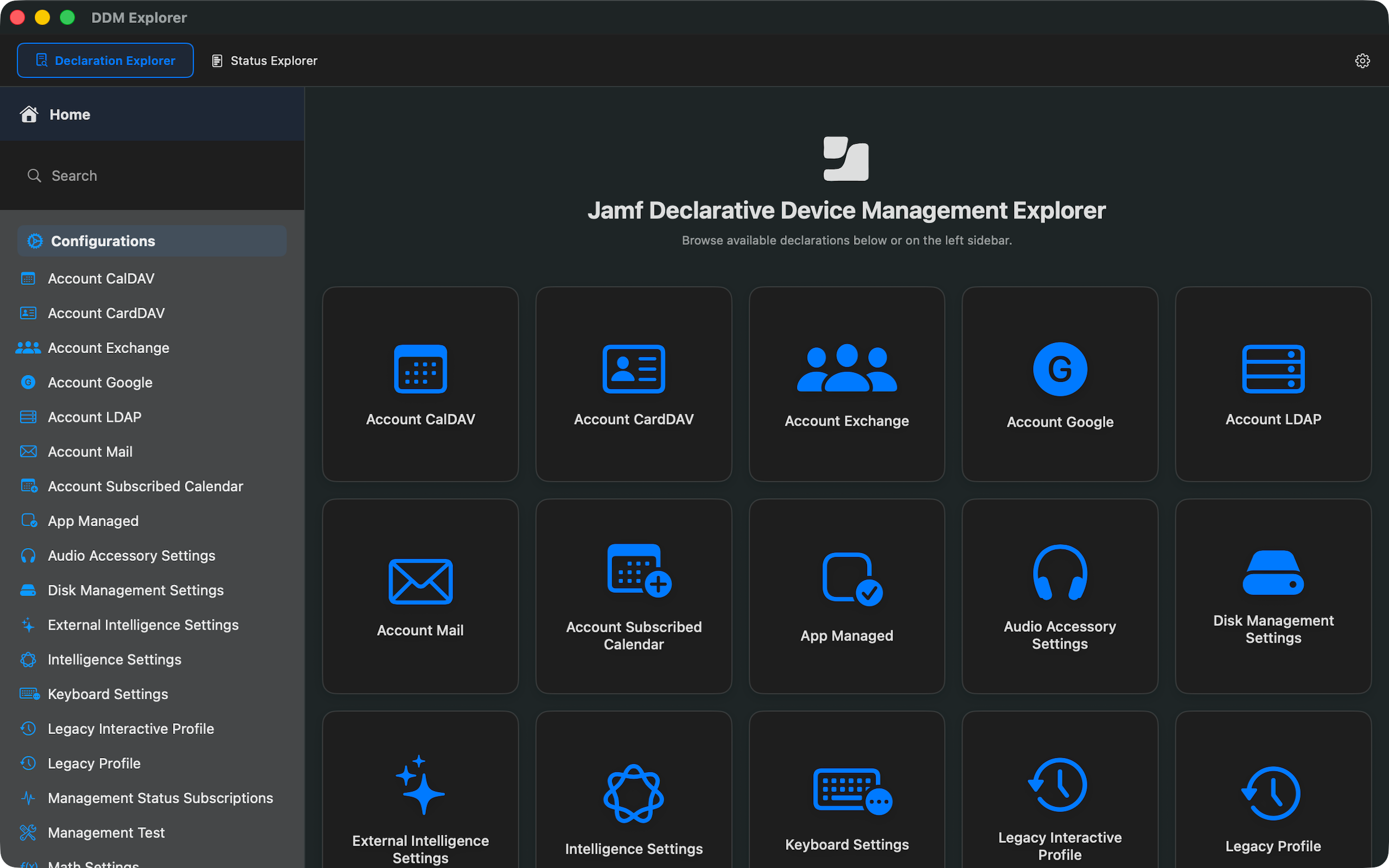Click the Home house icon
The image size is (1389, 868).
pos(29,114)
